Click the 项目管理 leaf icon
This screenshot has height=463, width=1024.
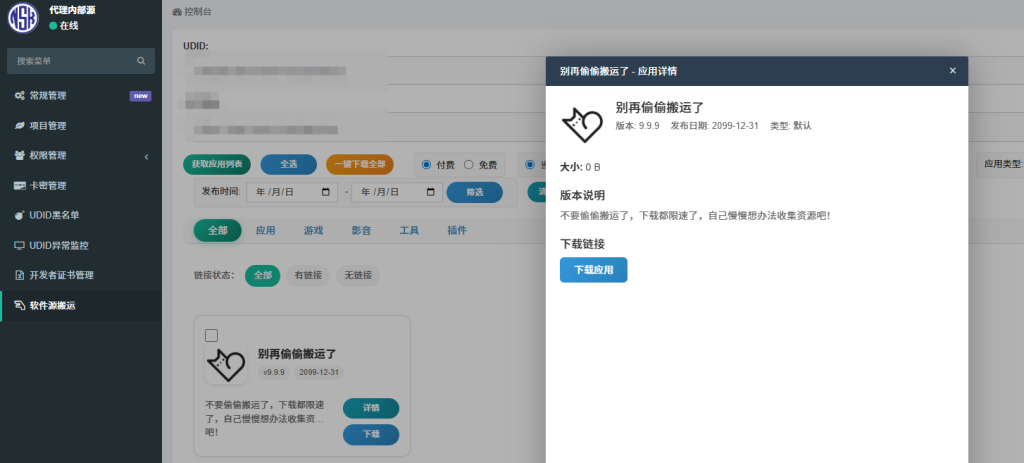pyautogui.click(x=20, y=126)
